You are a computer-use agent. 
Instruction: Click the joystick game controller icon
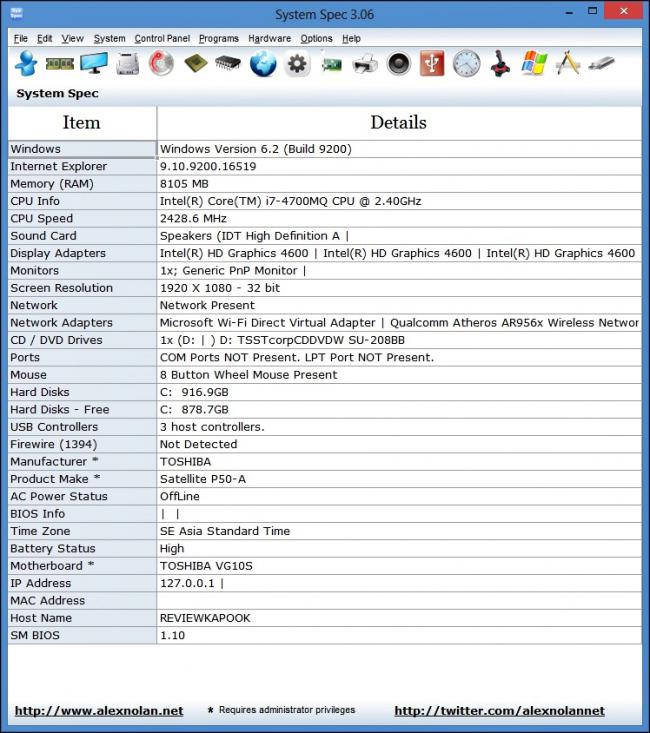click(x=500, y=63)
